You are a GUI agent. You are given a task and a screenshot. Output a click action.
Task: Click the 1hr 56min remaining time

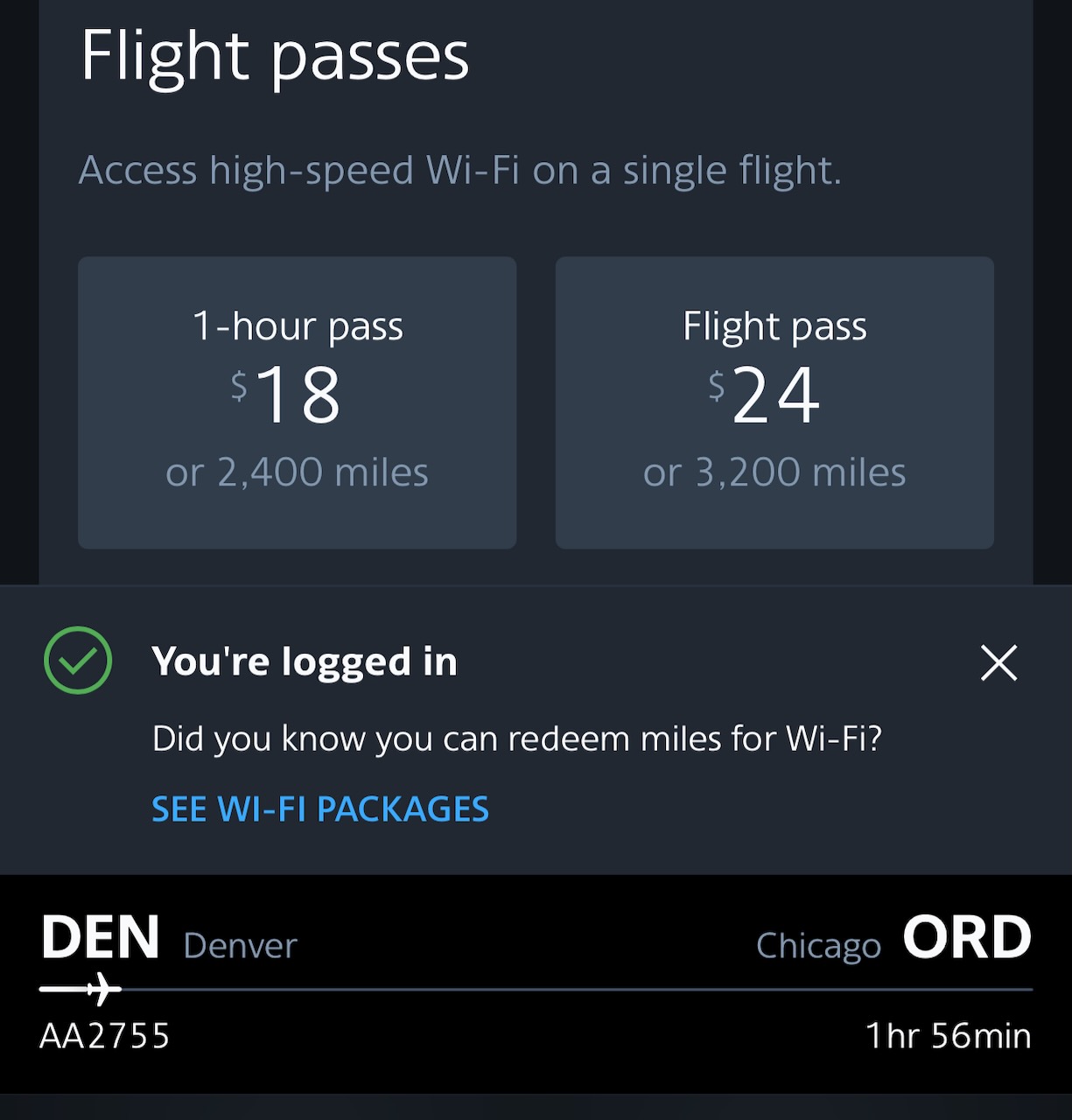pos(948,1036)
